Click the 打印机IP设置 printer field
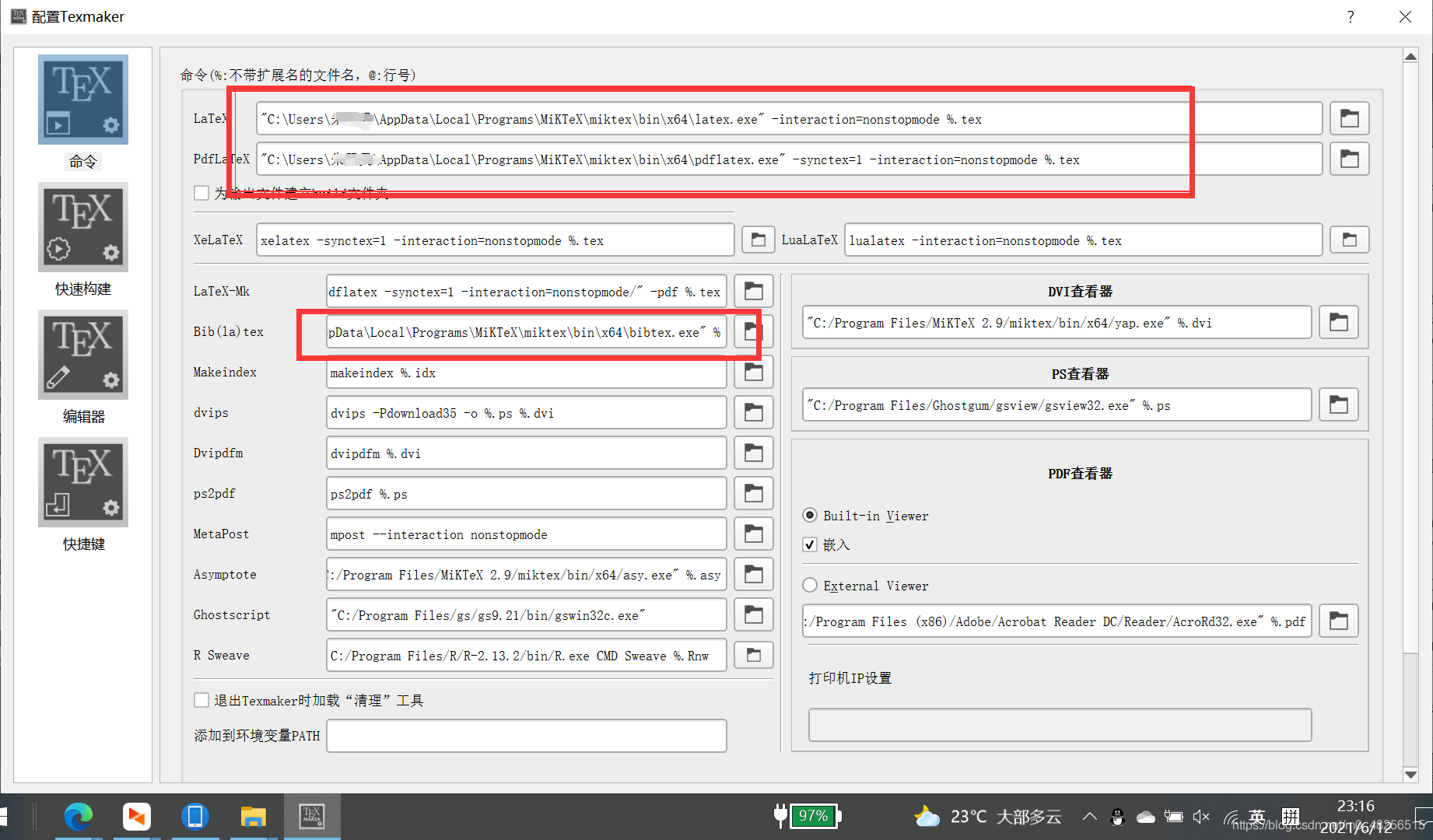The image size is (1433, 840). click(1060, 725)
